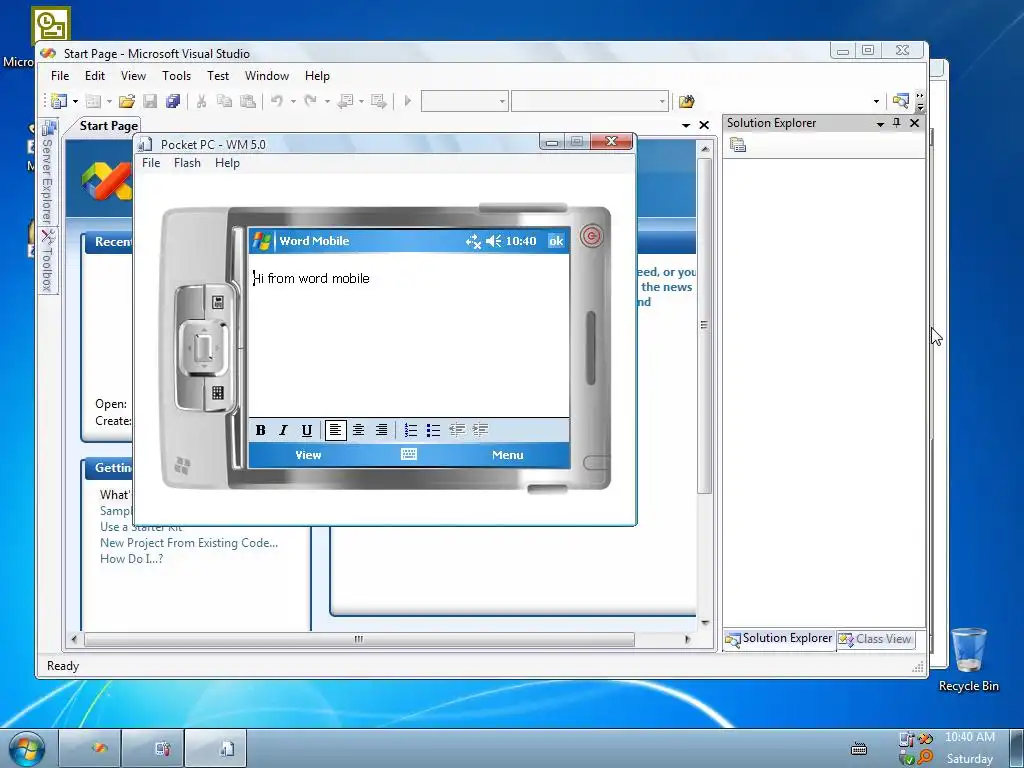
Task: Toggle Italic in Word Mobile toolbar
Action: [283, 430]
